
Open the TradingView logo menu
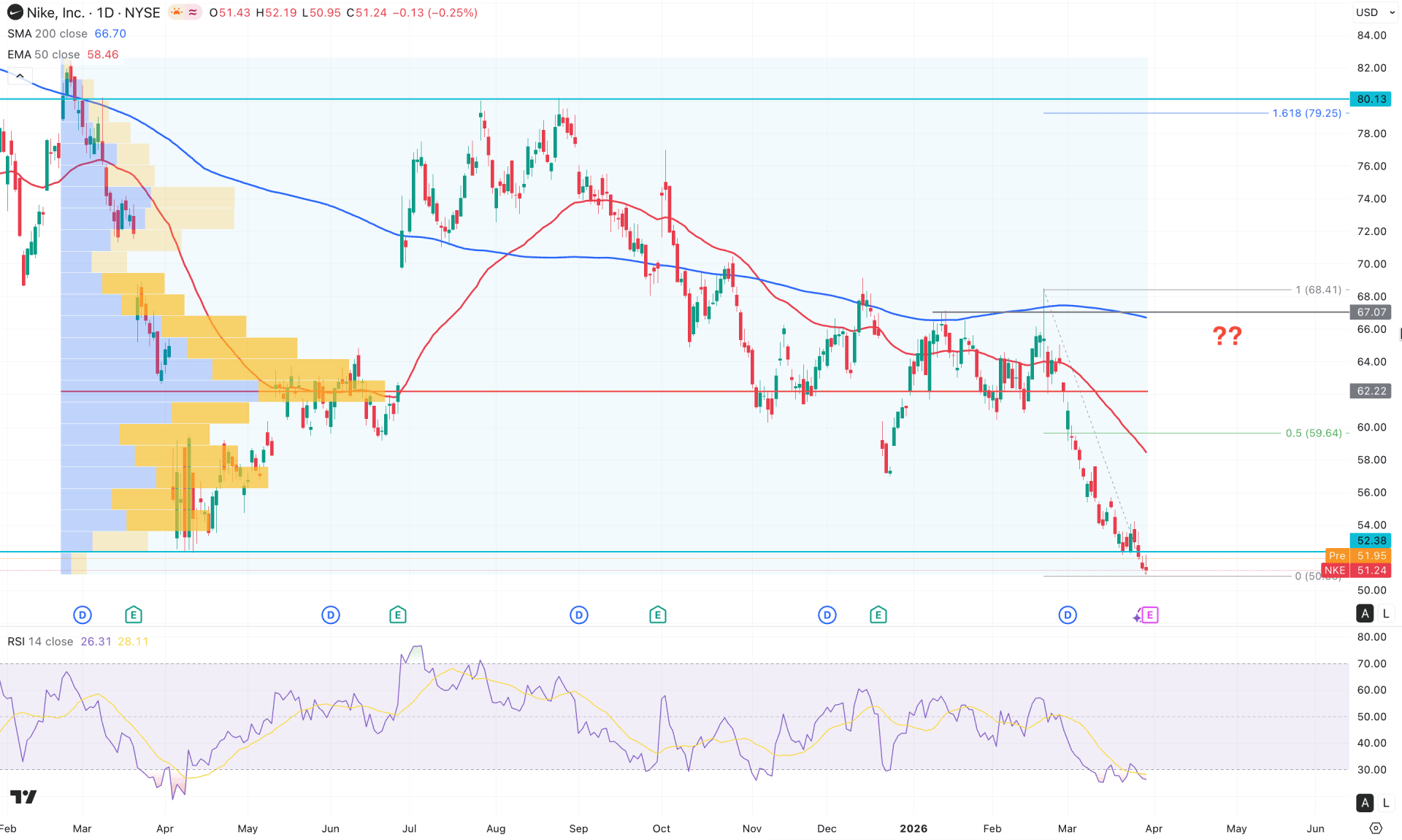tap(24, 798)
